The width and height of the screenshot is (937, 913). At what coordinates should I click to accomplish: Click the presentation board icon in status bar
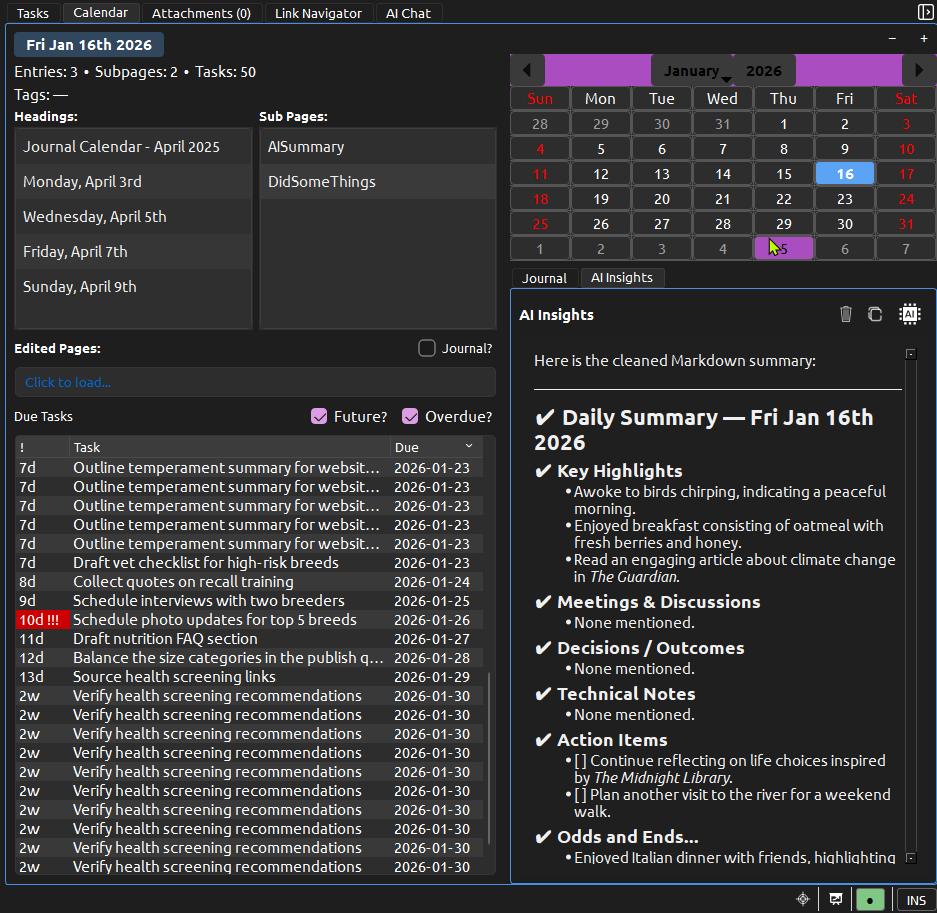[x=835, y=899]
